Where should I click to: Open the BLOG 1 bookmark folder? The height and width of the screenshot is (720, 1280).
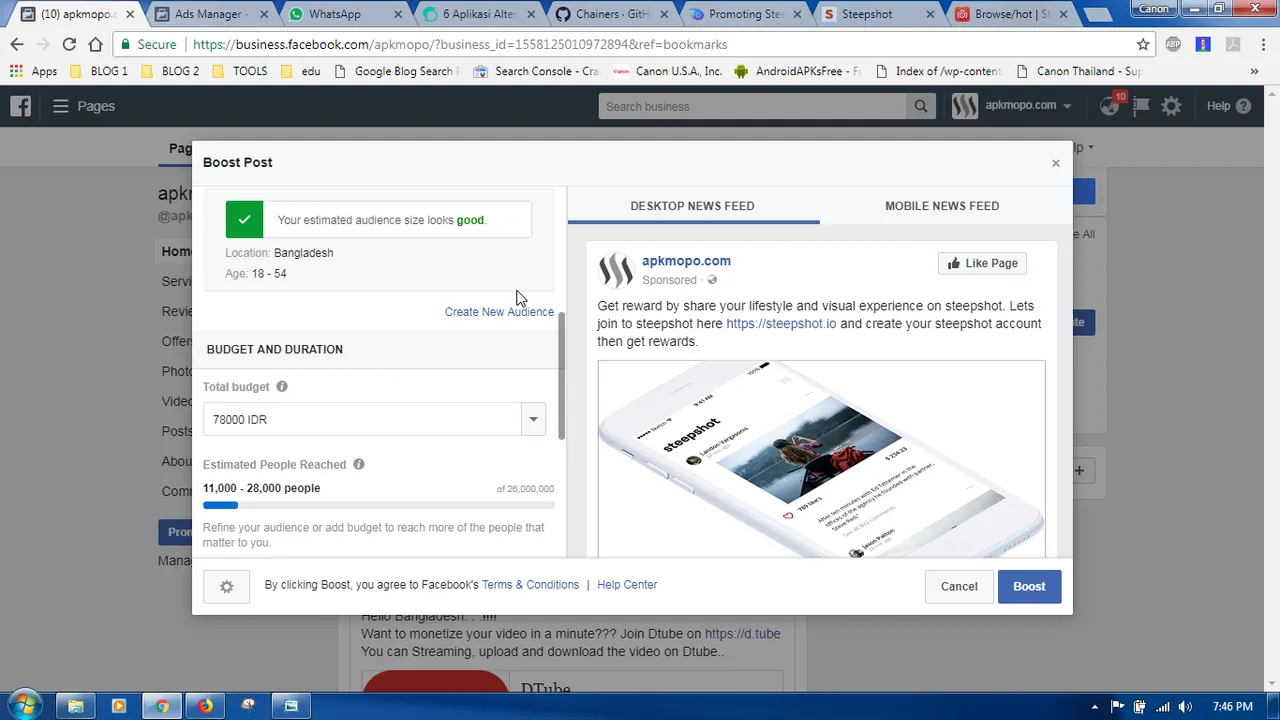tap(99, 71)
